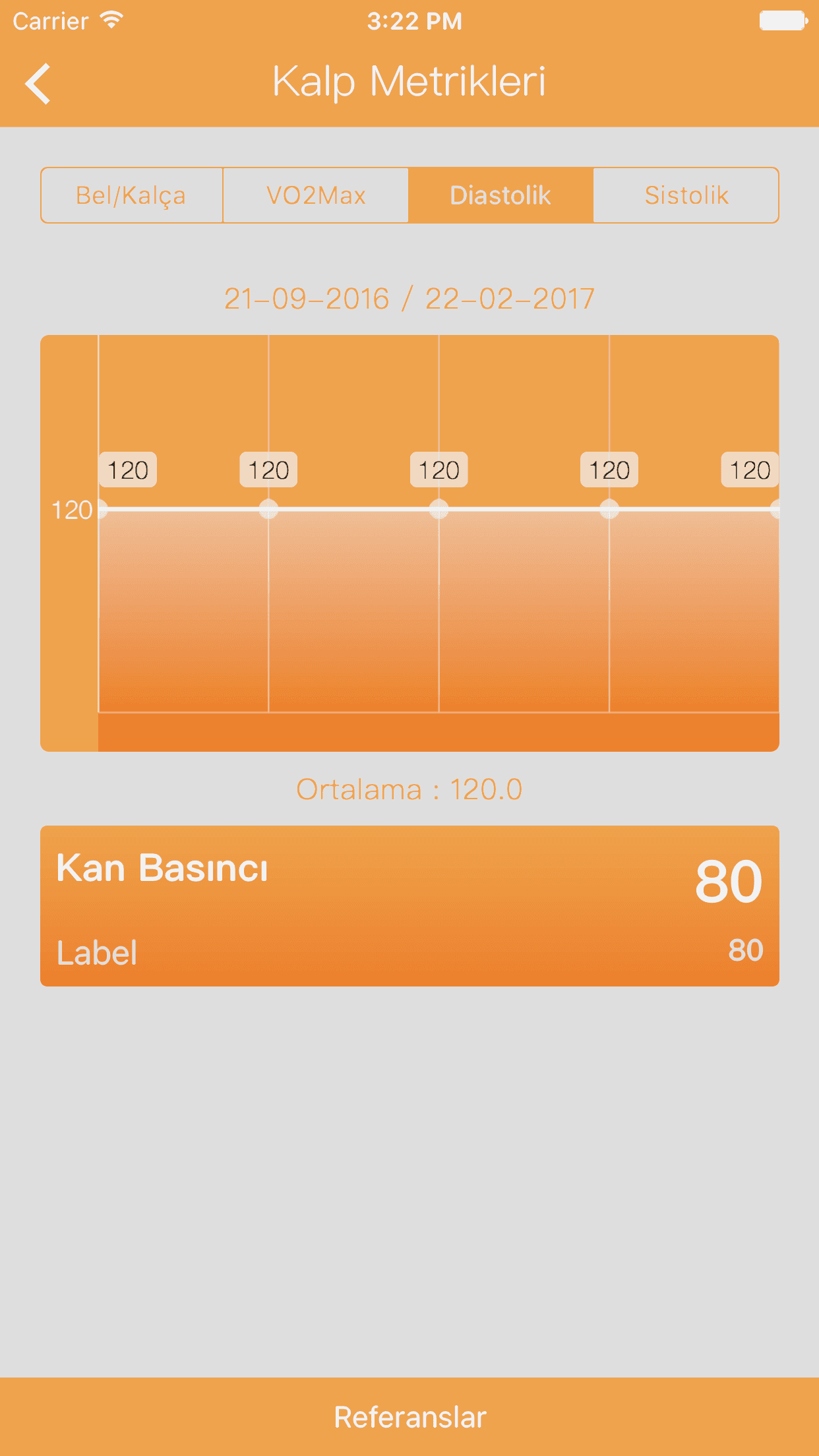Tap the 21-09-2016 / 22-02-2017 date range
819x1456 pixels.
point(409,299)
